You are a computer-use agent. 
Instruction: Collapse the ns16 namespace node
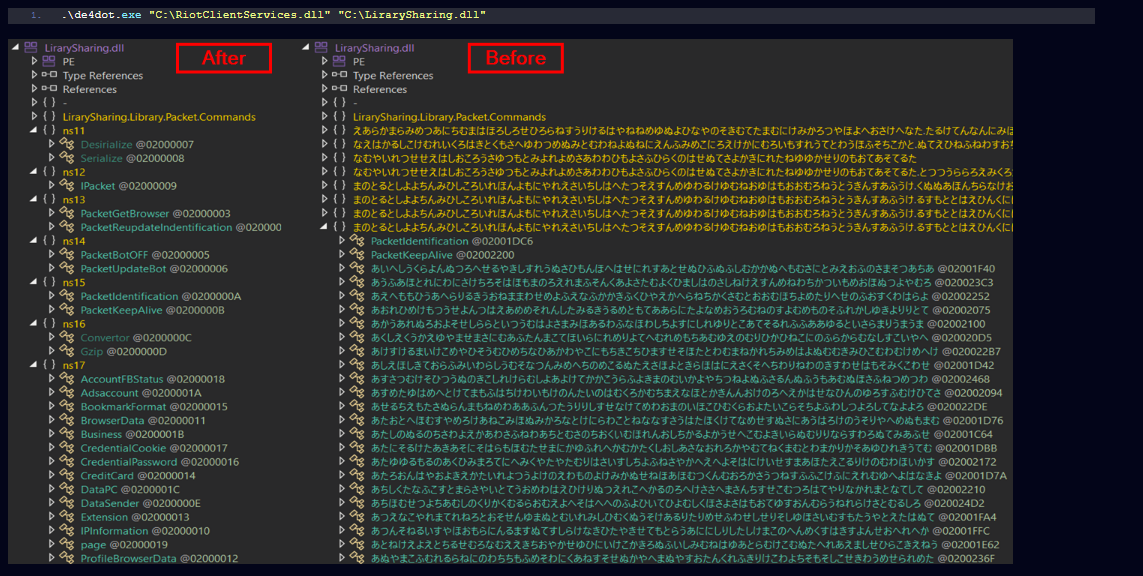tap(34, 324)
